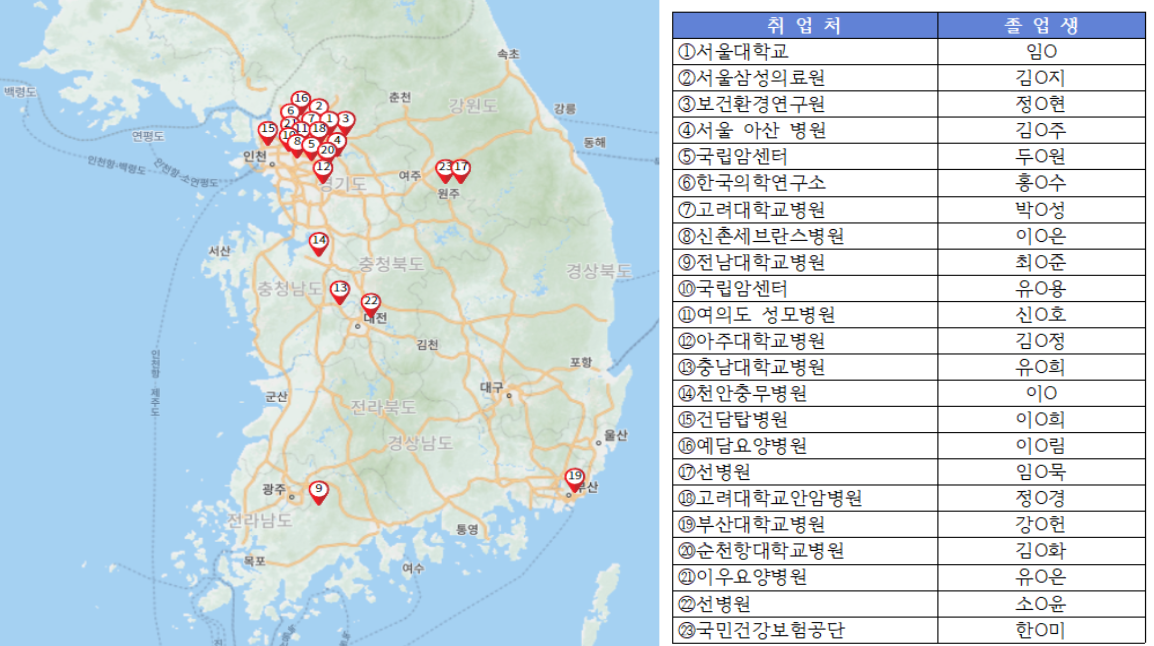Click graduate name 두O원
Image resolution: width=1154 pixels, height=646 pixels.
[1041, 157]
